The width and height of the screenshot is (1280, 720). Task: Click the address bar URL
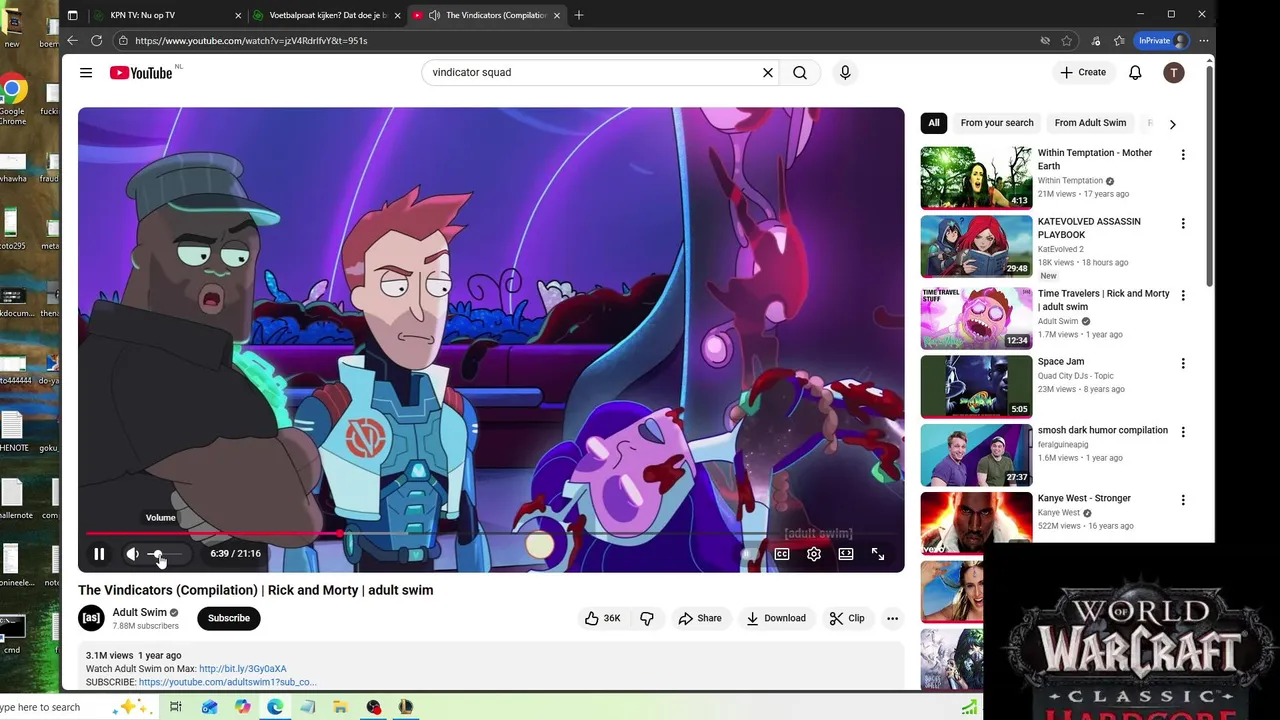[251, 41]
